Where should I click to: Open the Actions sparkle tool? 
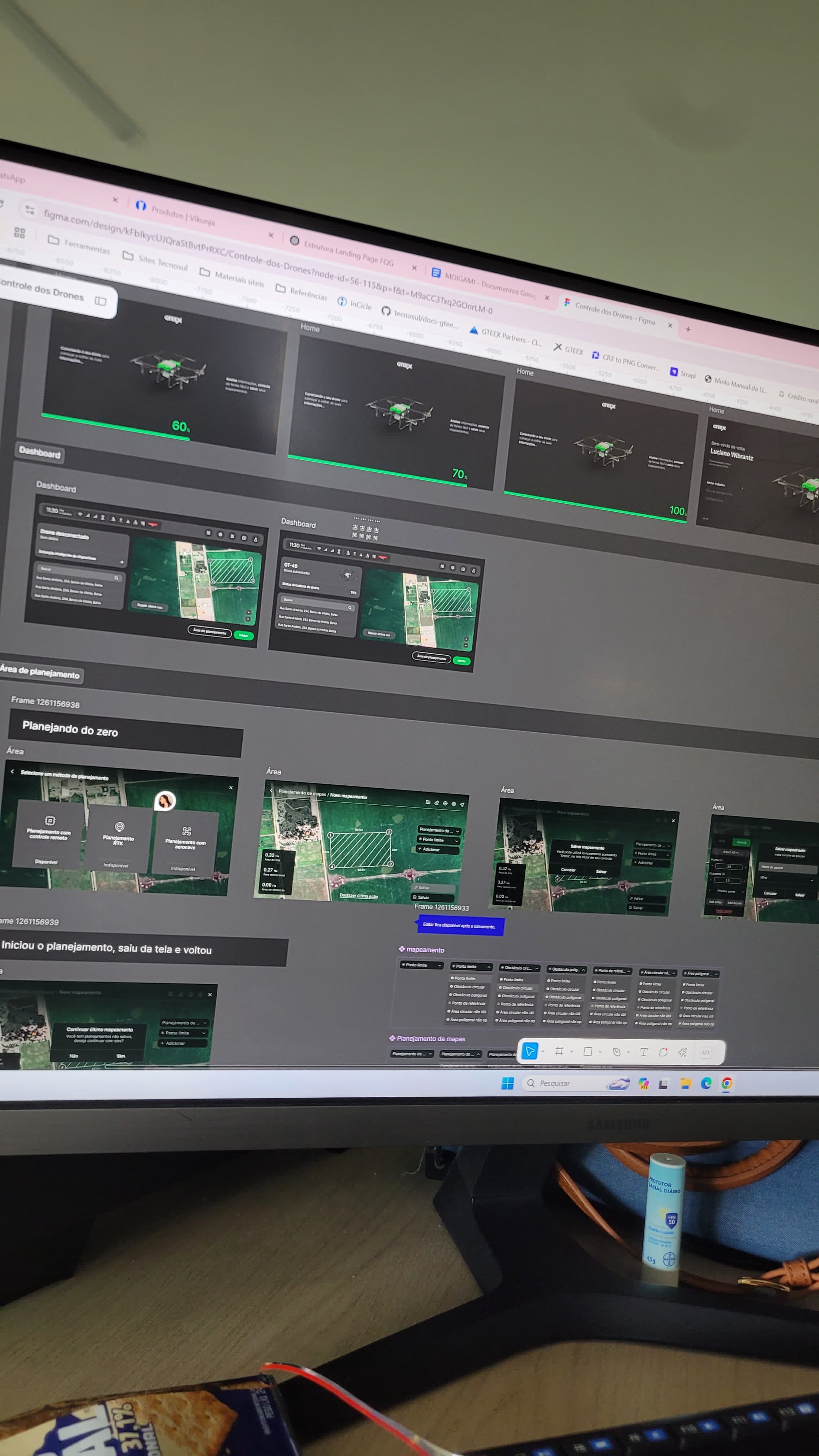click(x=683, y=1052)
